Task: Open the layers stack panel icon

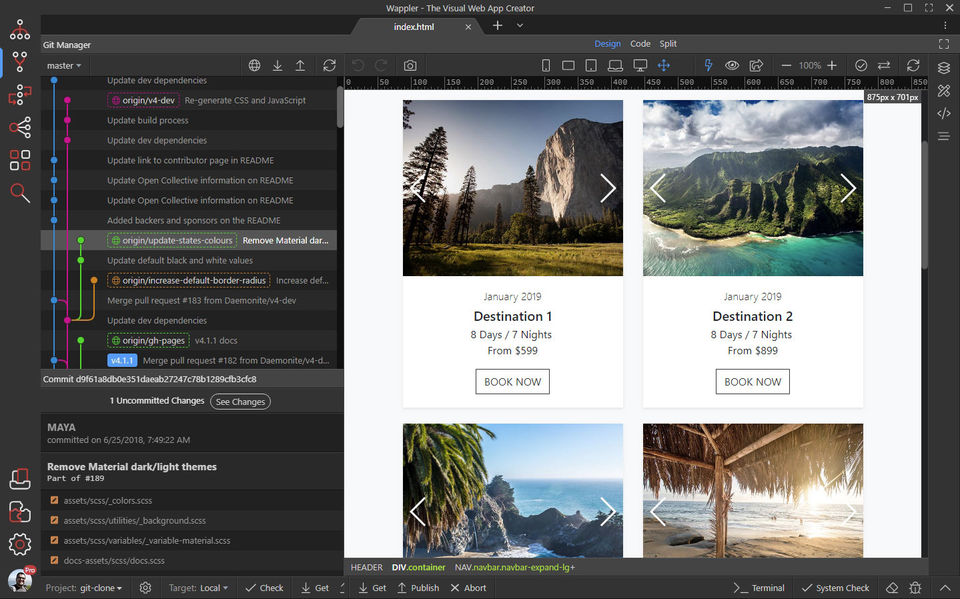Action: 944,68
